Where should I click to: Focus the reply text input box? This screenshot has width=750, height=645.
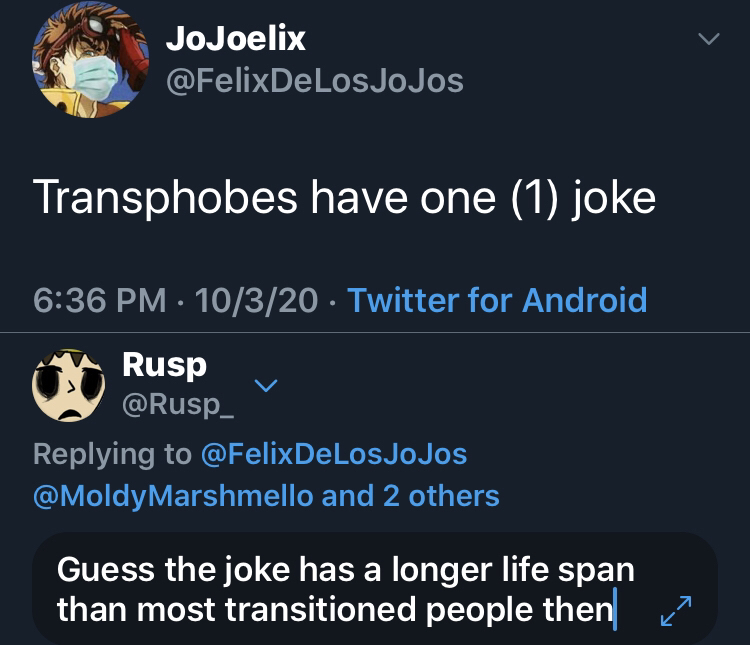pyautogui.click(x=375, y=589)
